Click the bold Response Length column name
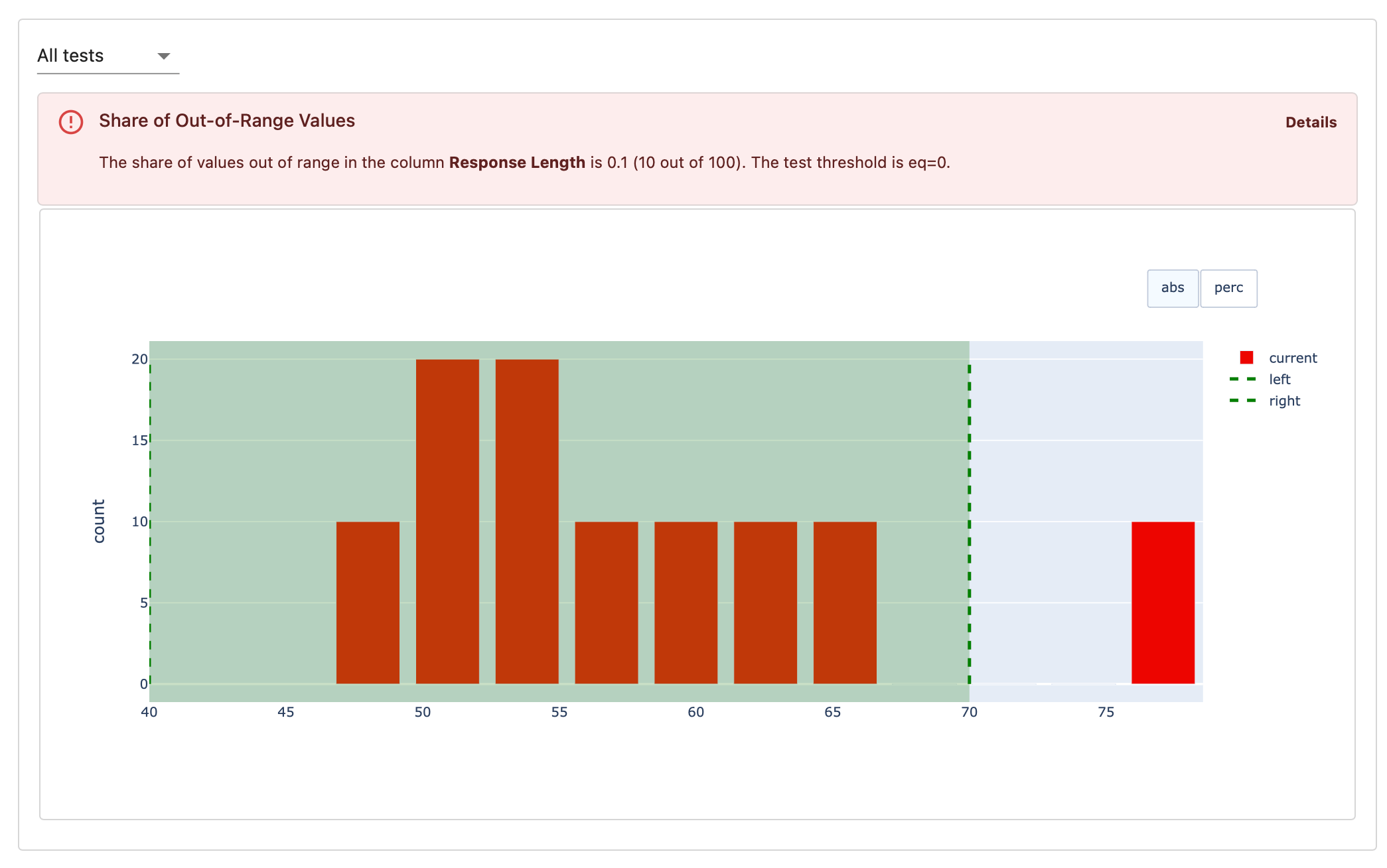Screen dimensions: 1387x868 [x=517, y=163]
